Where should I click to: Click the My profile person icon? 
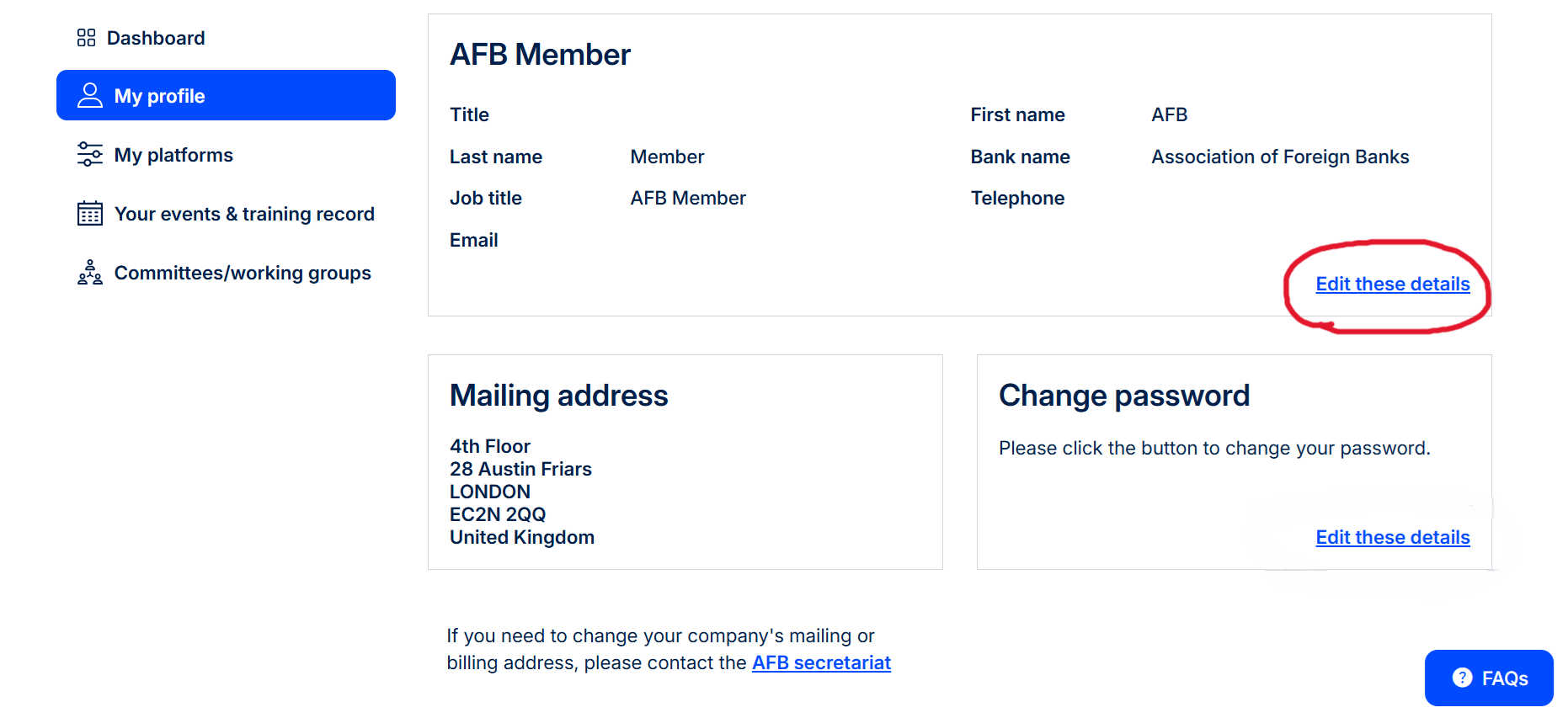(90, 95)
